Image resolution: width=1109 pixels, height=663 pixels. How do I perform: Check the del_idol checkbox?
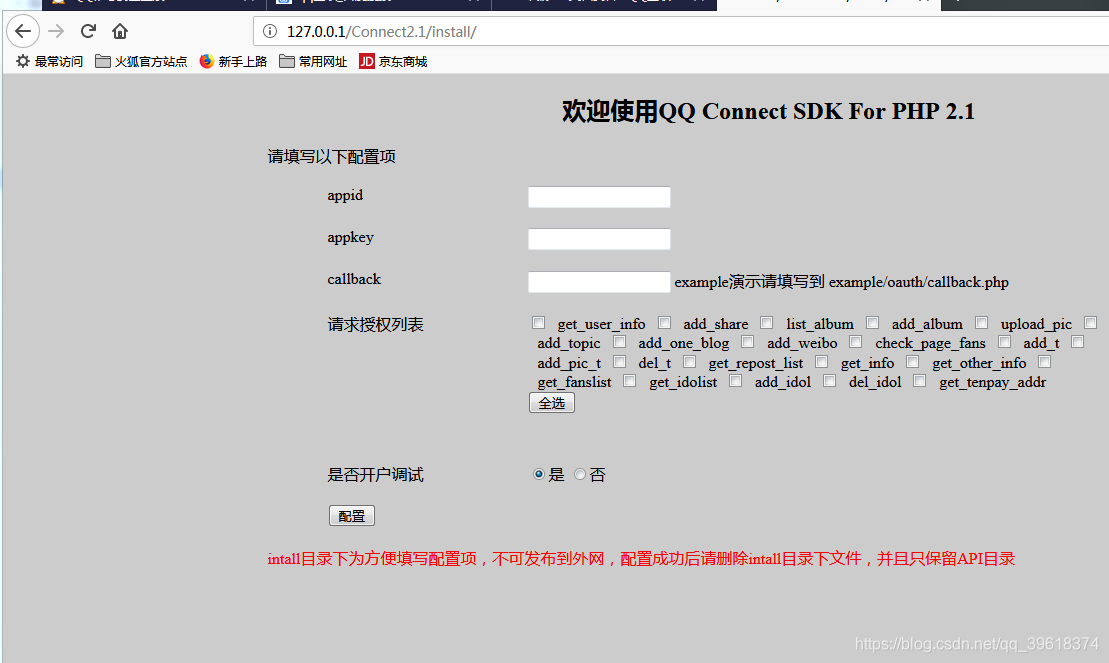(x=830, y=381)
